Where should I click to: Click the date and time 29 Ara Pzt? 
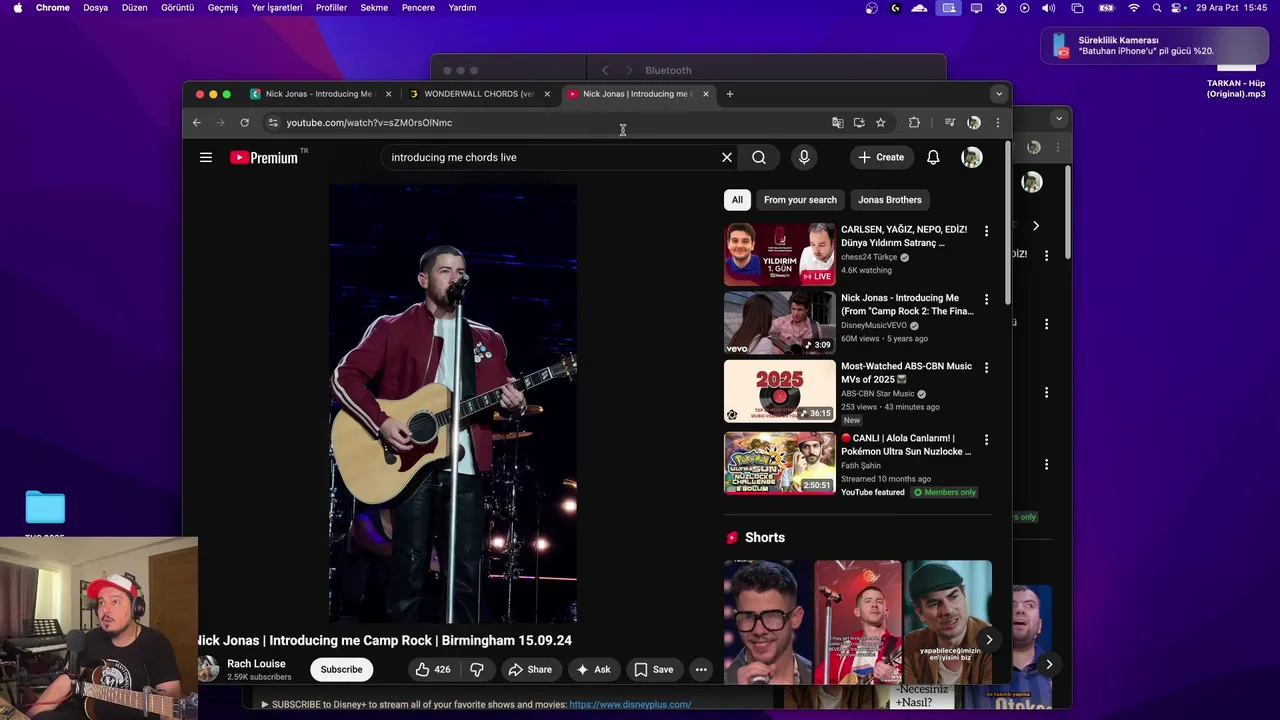tap(1232, 8)
